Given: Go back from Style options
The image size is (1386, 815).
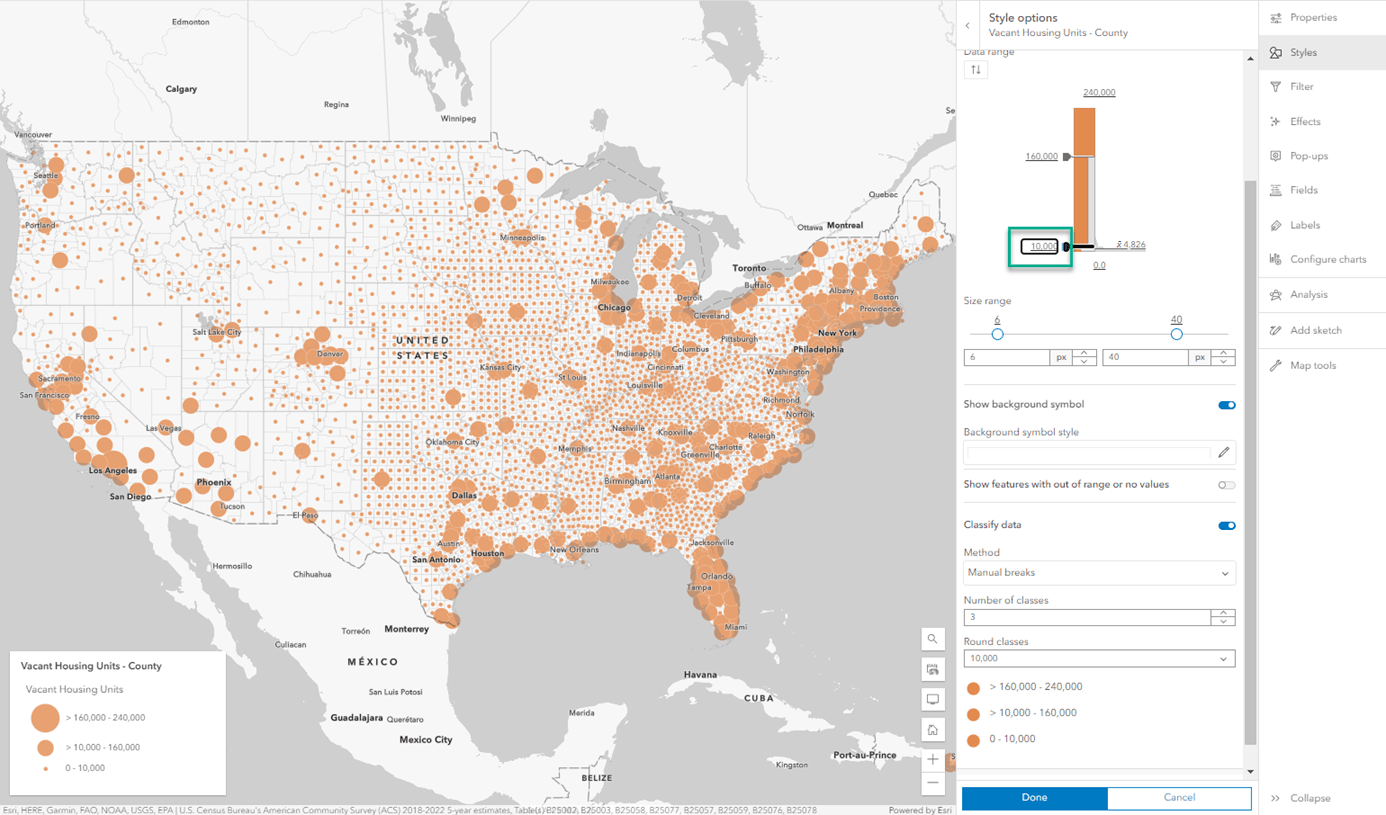Looking at the screenshot, I should point(968,26).
